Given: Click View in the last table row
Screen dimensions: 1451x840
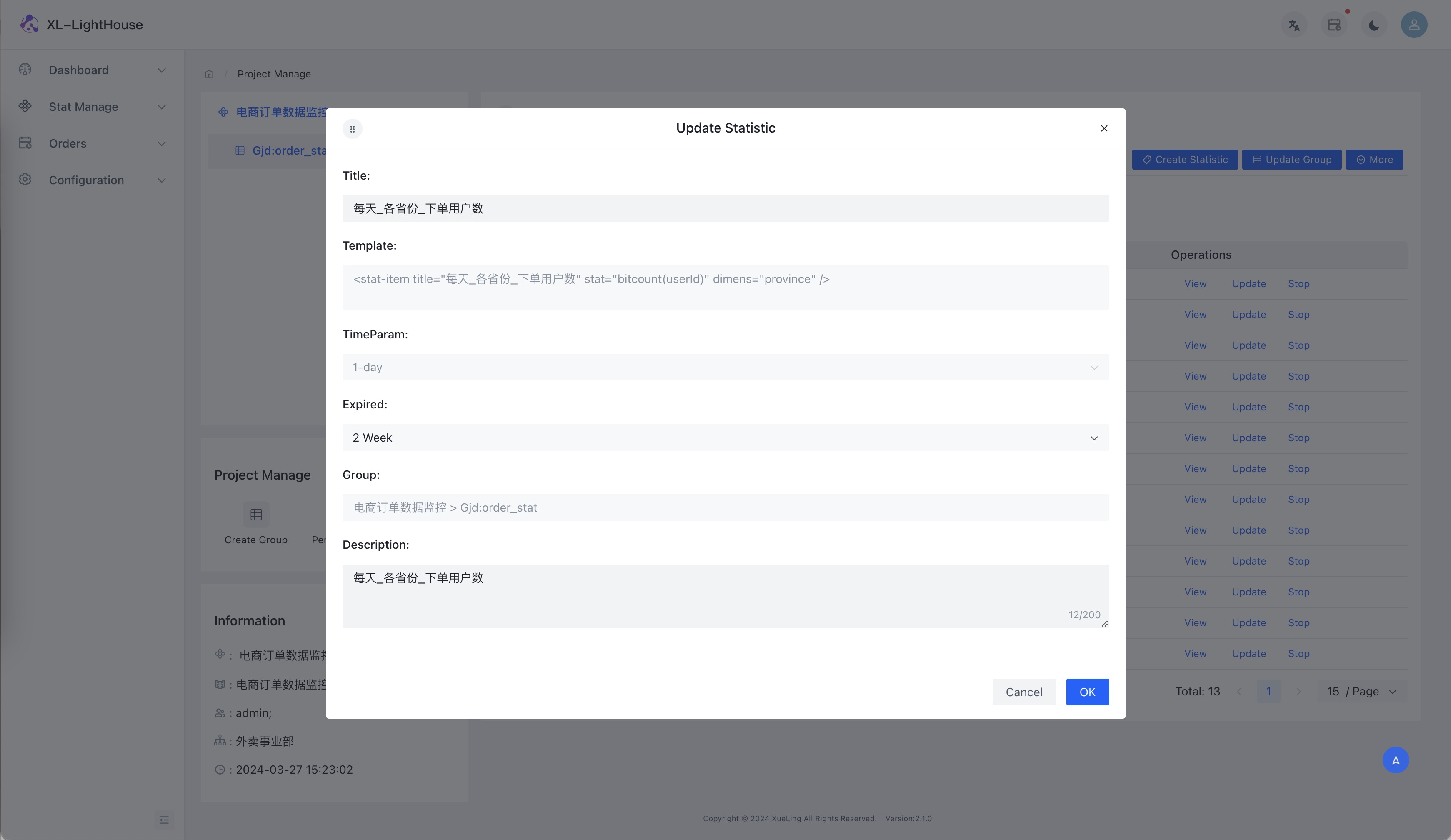Looking at the screenshot, I should click(x=1196, y=653).
